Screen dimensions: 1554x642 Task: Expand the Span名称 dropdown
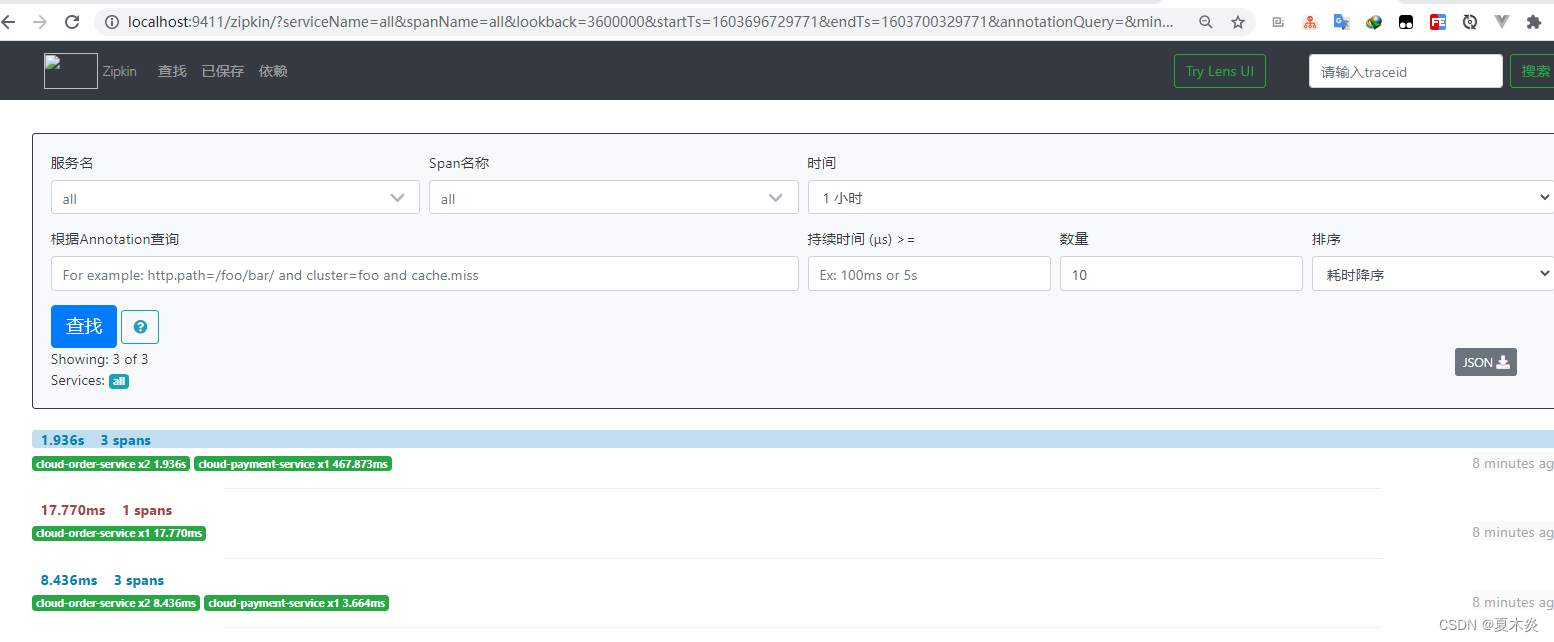612,197
